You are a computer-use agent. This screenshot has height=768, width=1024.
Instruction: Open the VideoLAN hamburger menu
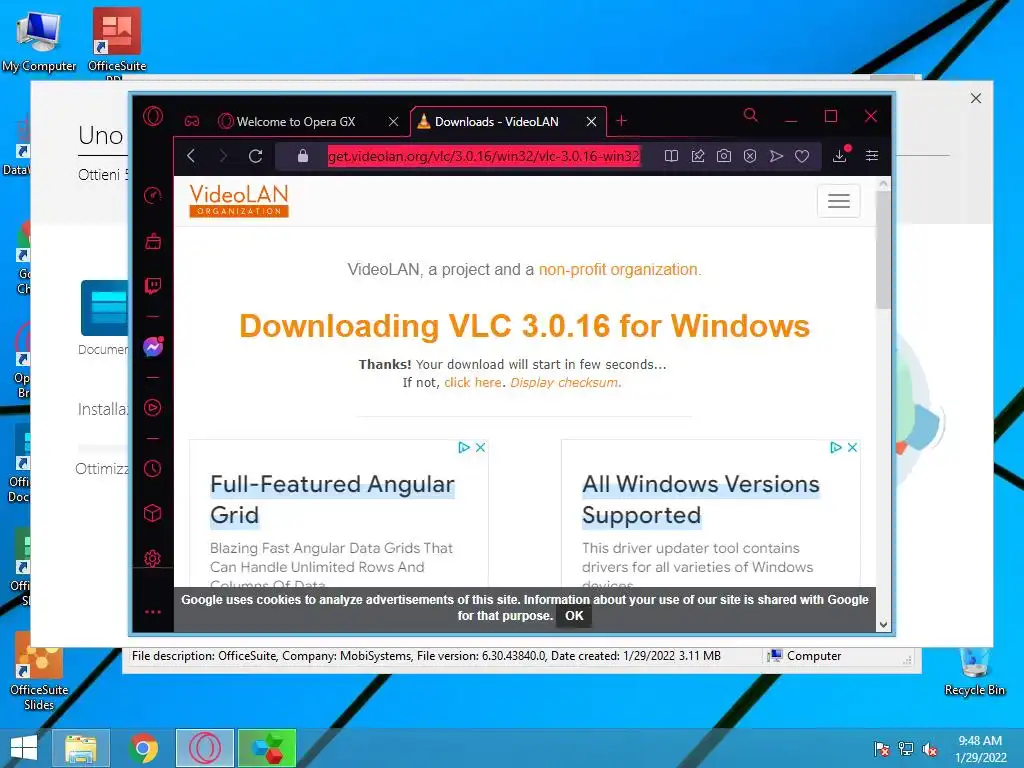pos(839,200)
